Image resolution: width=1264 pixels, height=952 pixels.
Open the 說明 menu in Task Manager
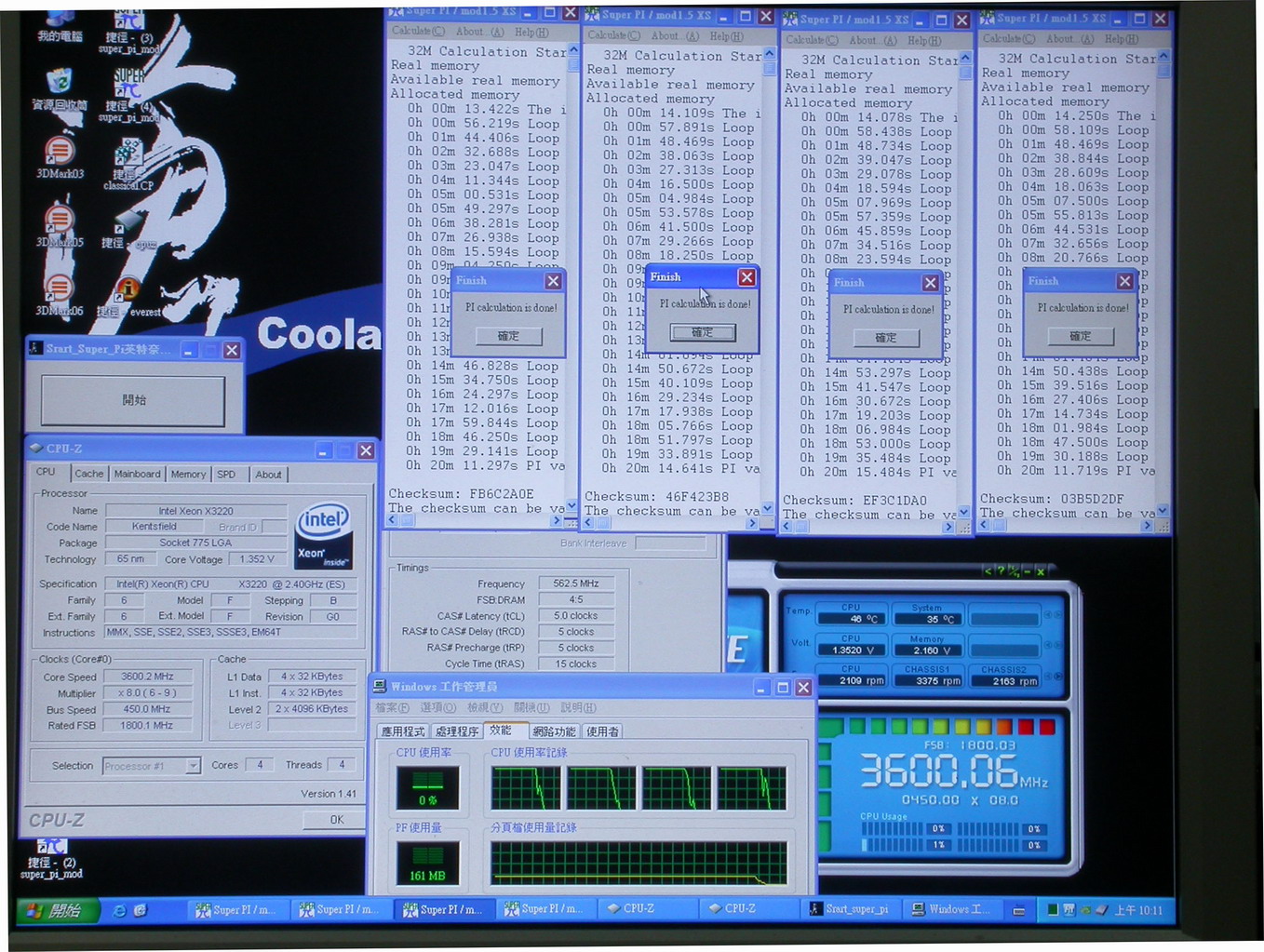click(x=578, y=708)
